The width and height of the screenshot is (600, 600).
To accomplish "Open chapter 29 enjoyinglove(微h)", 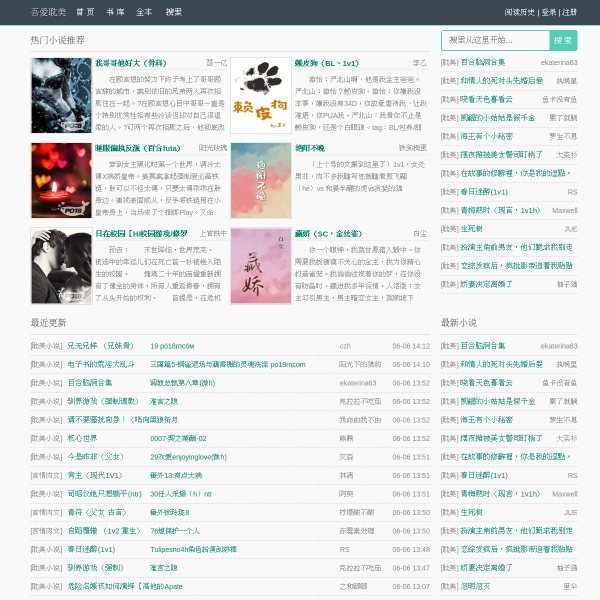I will coord(188,457).
